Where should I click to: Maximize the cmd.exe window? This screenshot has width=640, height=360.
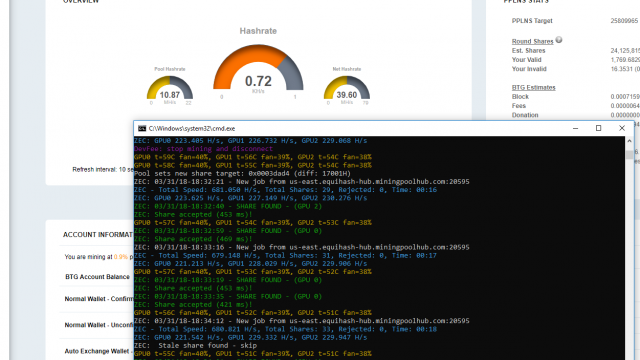point(598,128)
